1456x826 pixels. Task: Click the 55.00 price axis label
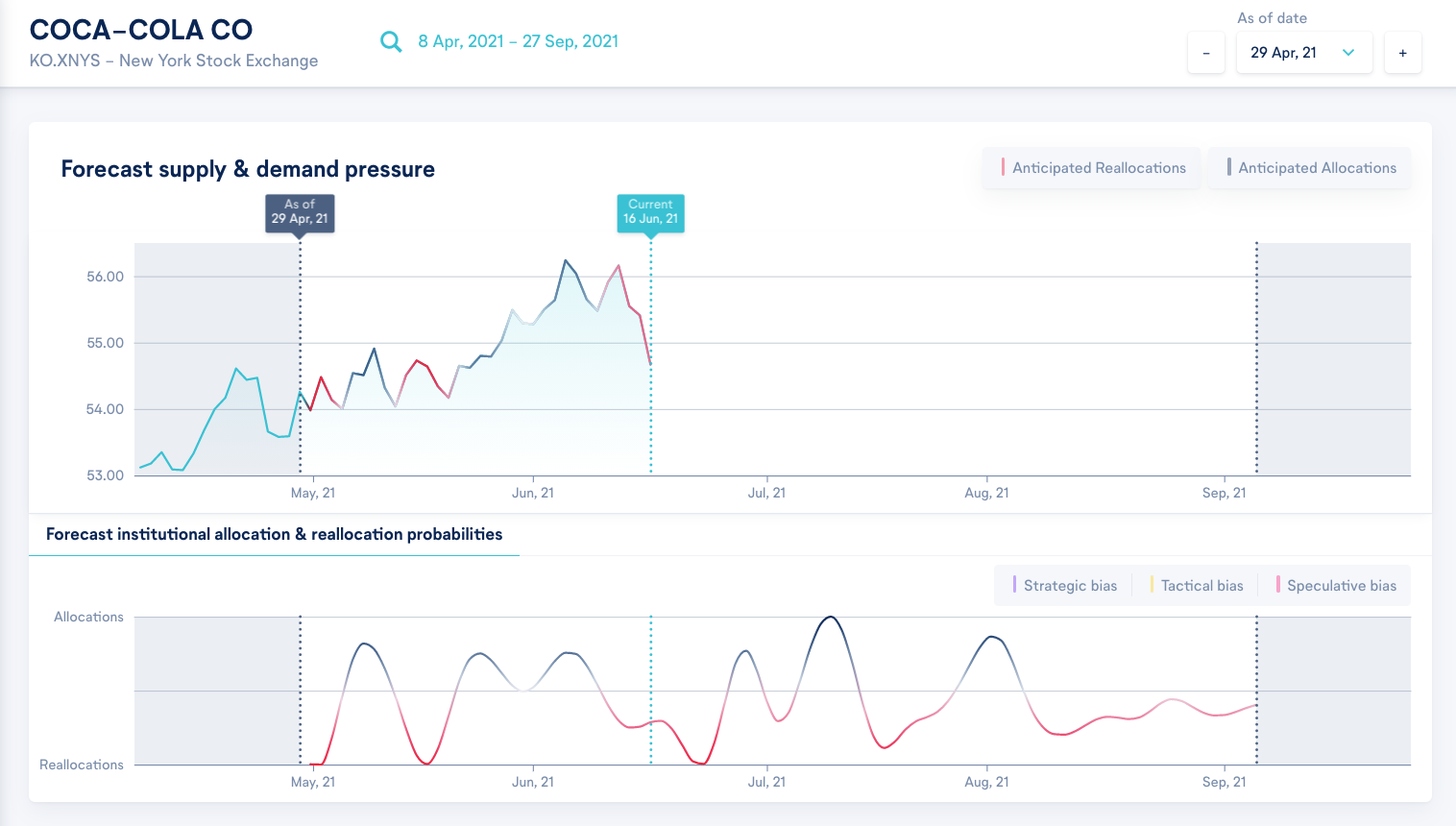click(x=105, y=343)
